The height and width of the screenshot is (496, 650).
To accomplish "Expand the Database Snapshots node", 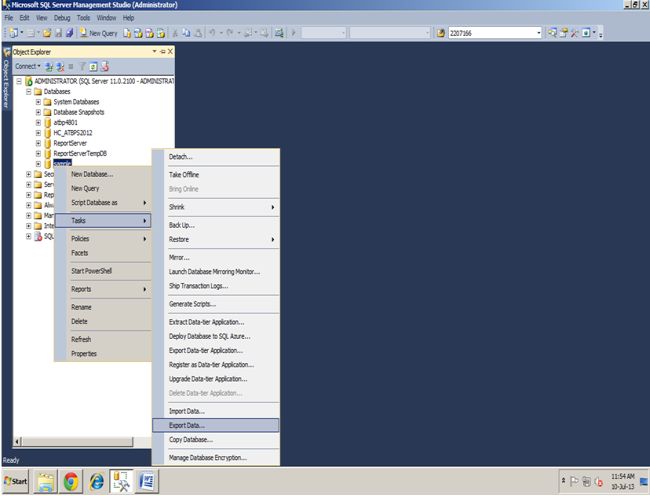I will [x=38, y=112].
